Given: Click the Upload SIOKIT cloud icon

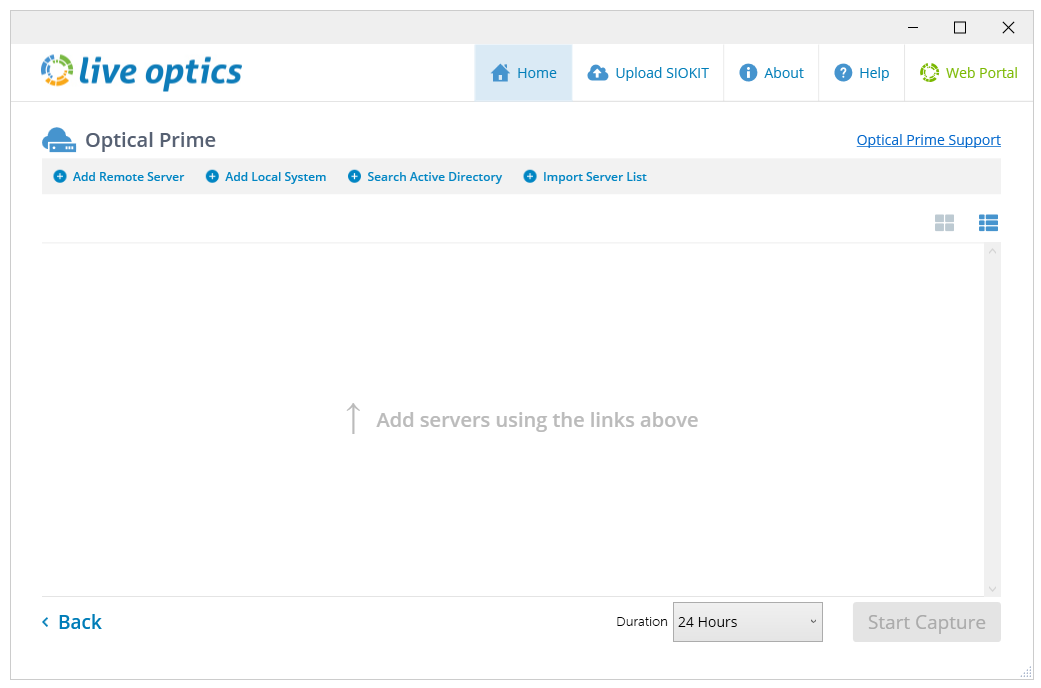Looking at the screenshot, I should (598, 72).
